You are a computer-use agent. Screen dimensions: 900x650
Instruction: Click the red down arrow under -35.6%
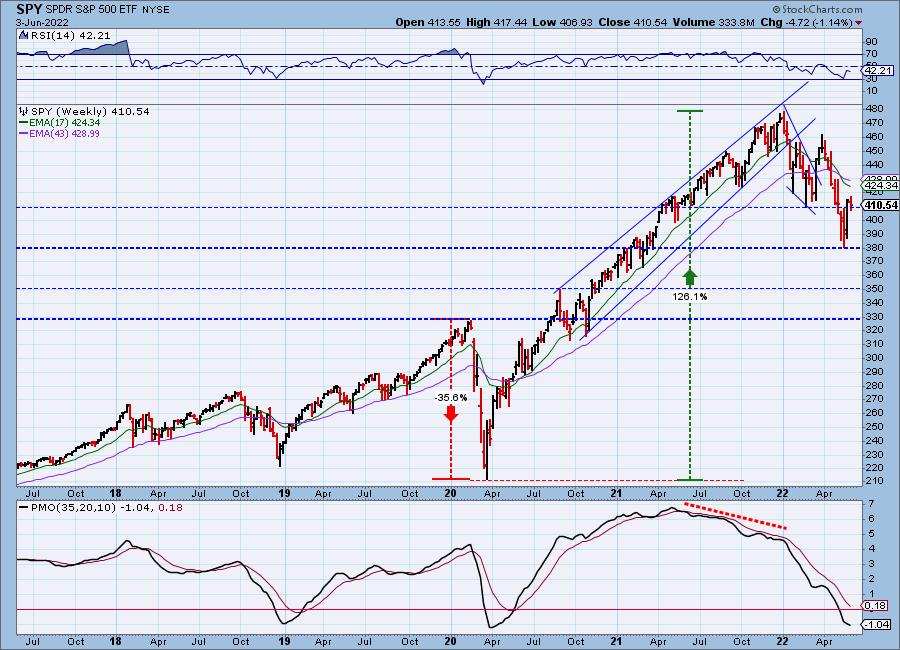pyautogui.click(x=451, y=413)
